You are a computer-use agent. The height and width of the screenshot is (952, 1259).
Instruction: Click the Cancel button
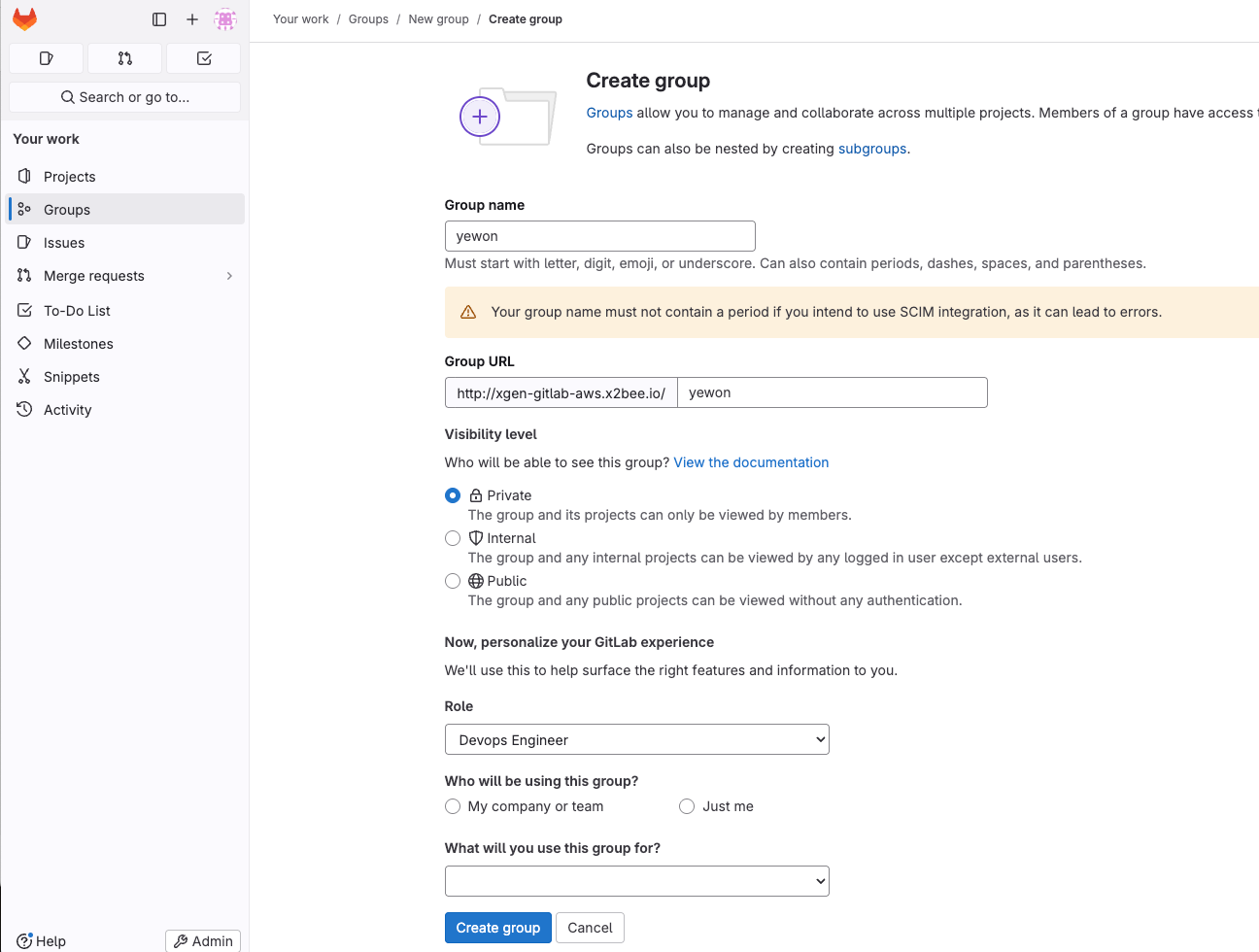tap(590, 928)
